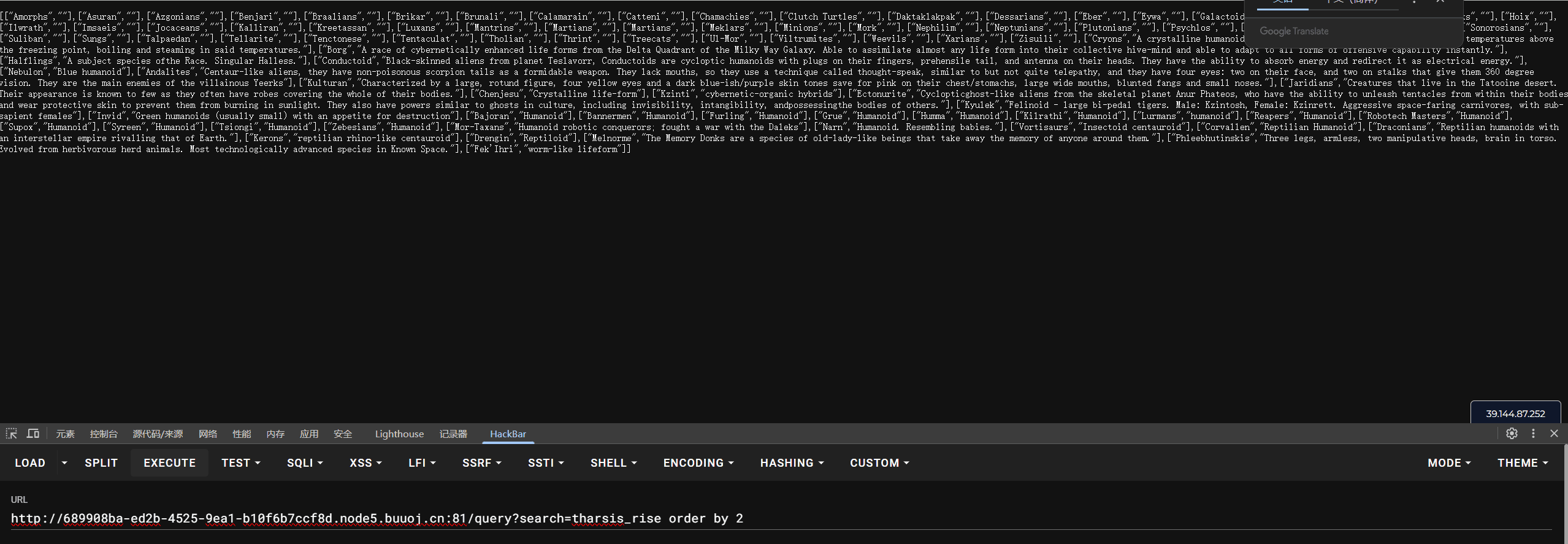Open the Lighthouse tab
This screenshot has width=1568, height=544.
click(x=399, y=434)
